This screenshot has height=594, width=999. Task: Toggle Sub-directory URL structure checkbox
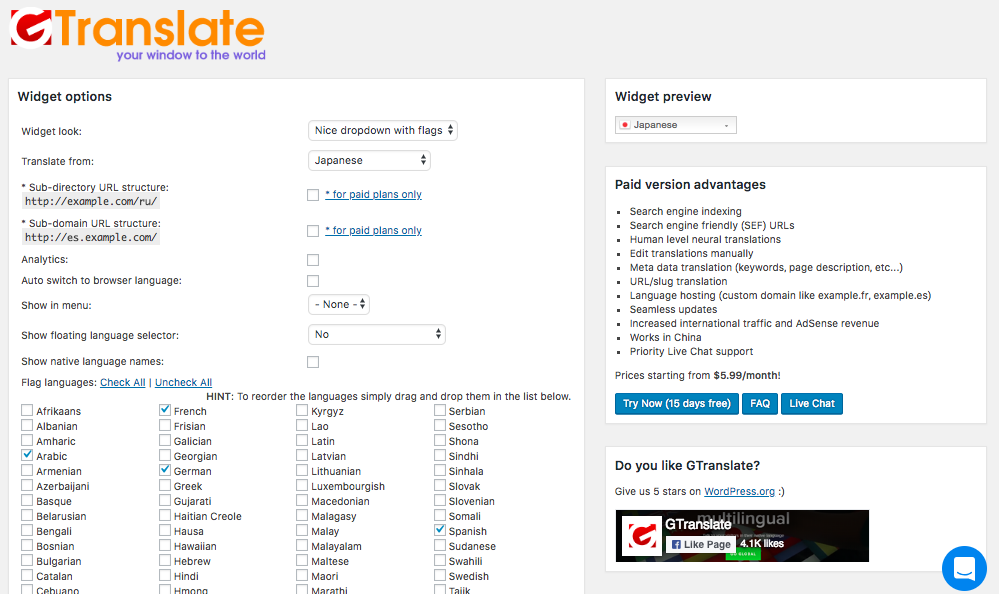pyautogui.click(x=313, y=194)
